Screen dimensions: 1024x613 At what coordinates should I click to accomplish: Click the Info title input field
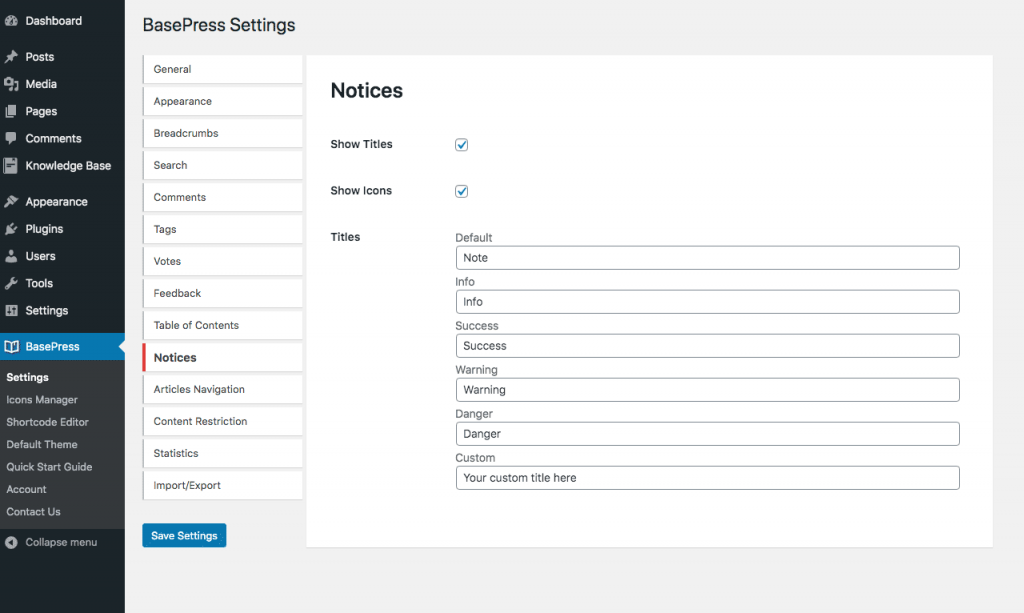click(x=707, y=302)
